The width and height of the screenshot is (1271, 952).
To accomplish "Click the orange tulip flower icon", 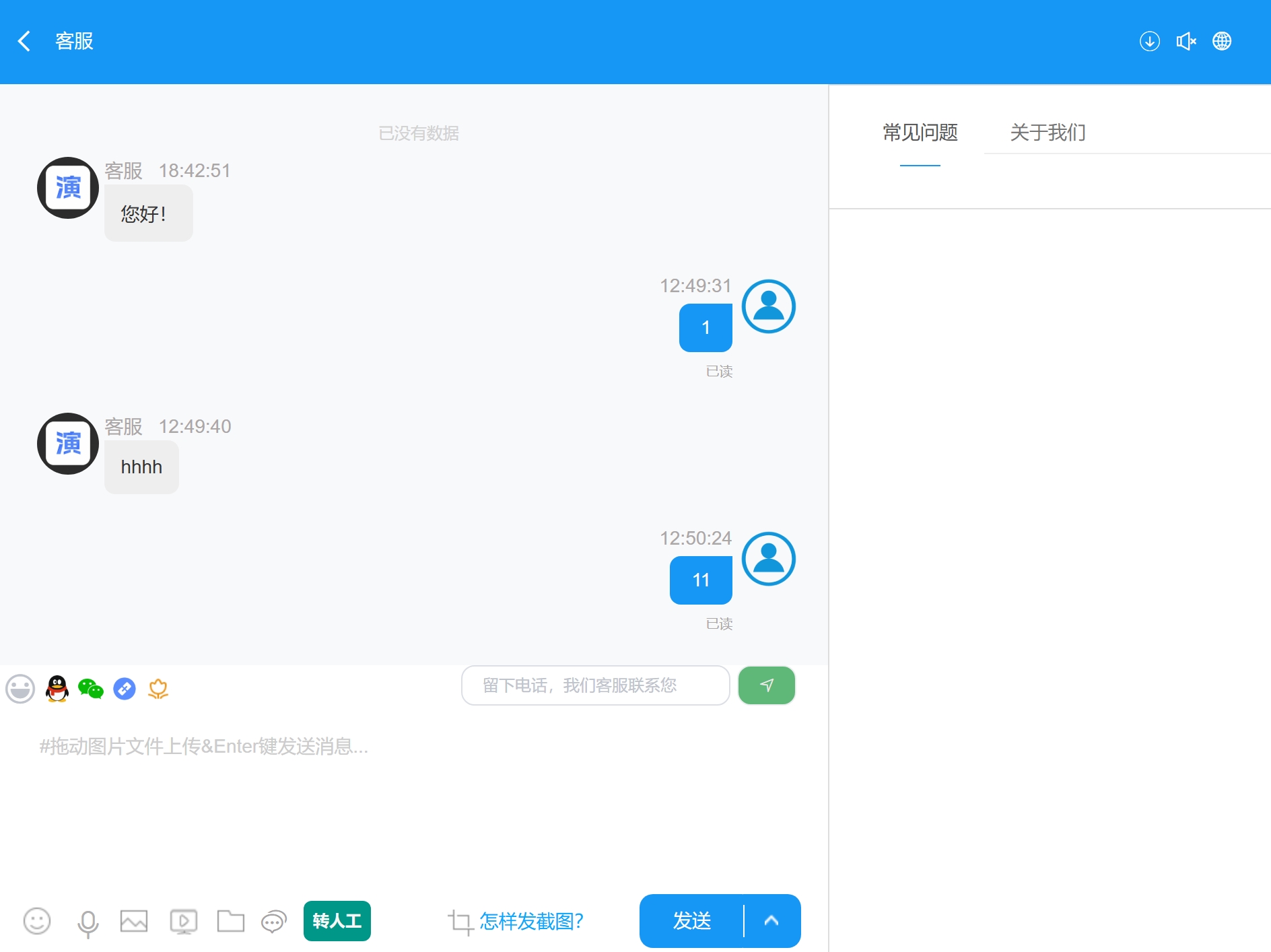I will click(158, 689).
